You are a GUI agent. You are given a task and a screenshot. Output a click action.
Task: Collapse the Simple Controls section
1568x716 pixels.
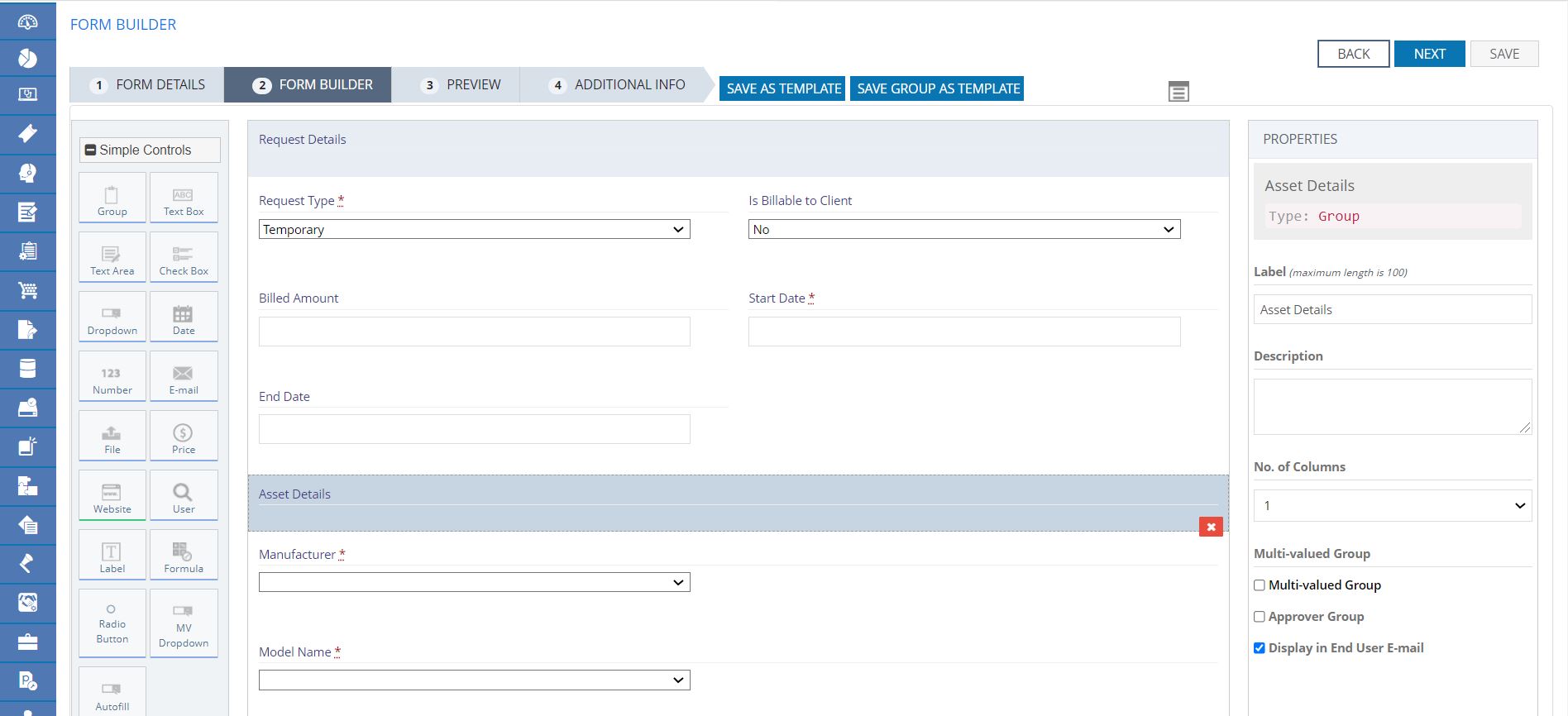coord(91,150)
